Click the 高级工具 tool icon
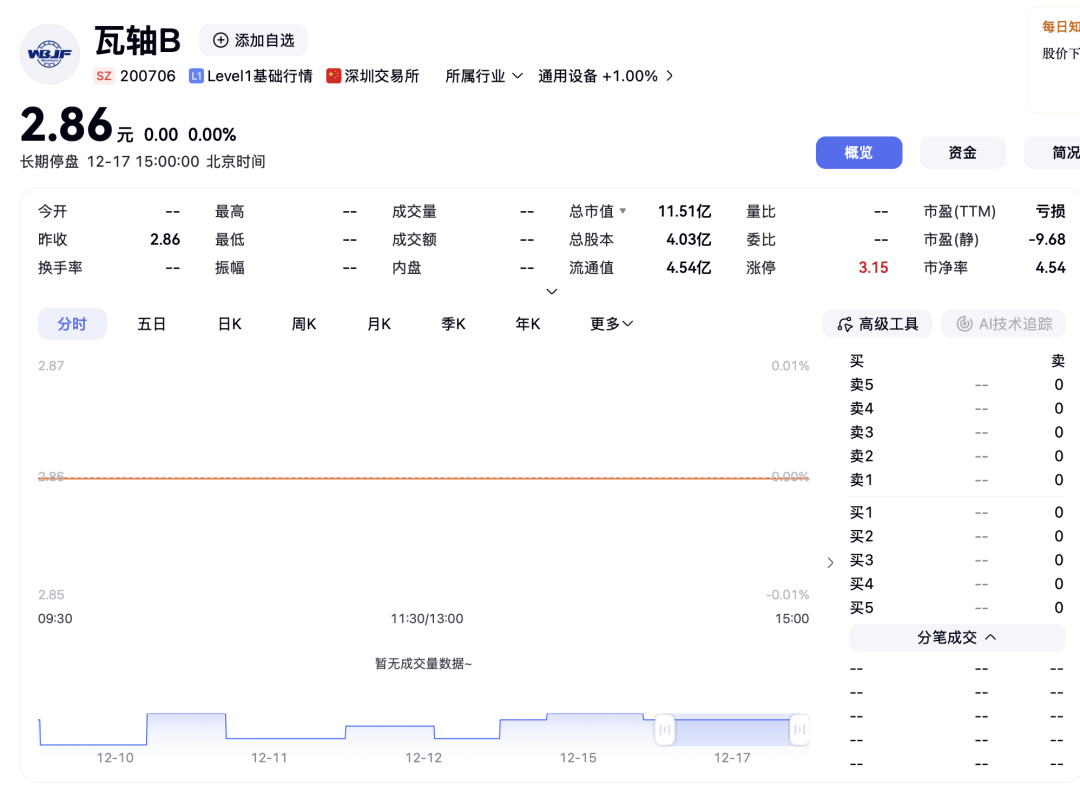This screenshot has width=1080, height=798. click(845, 324)
